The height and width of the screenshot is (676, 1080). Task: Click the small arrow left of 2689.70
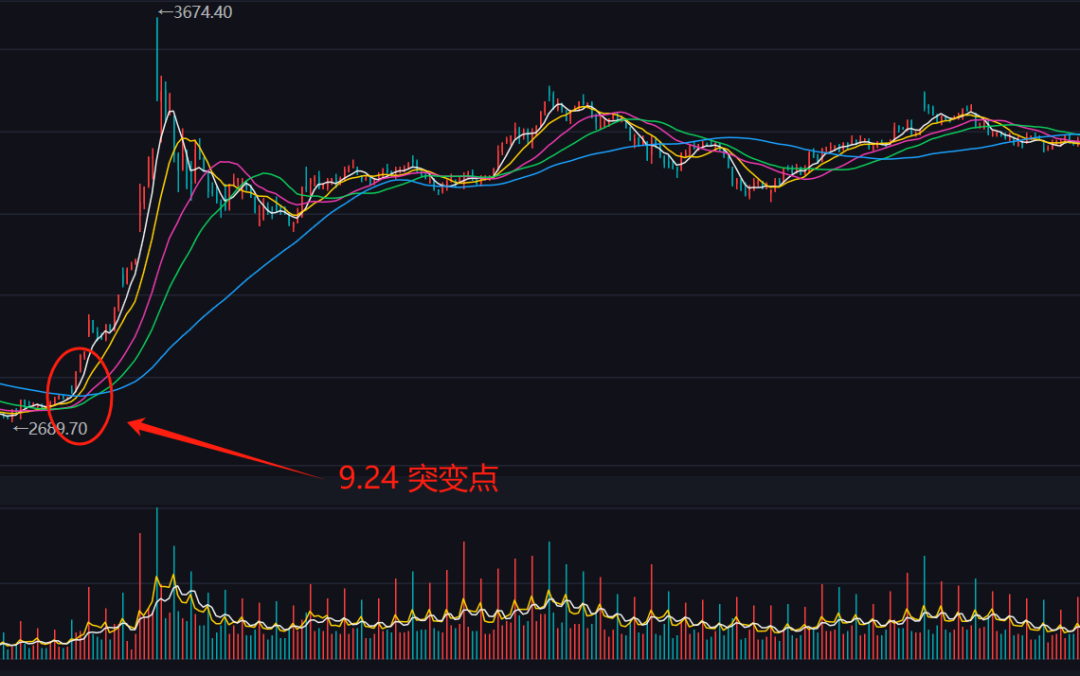point(21,429)
